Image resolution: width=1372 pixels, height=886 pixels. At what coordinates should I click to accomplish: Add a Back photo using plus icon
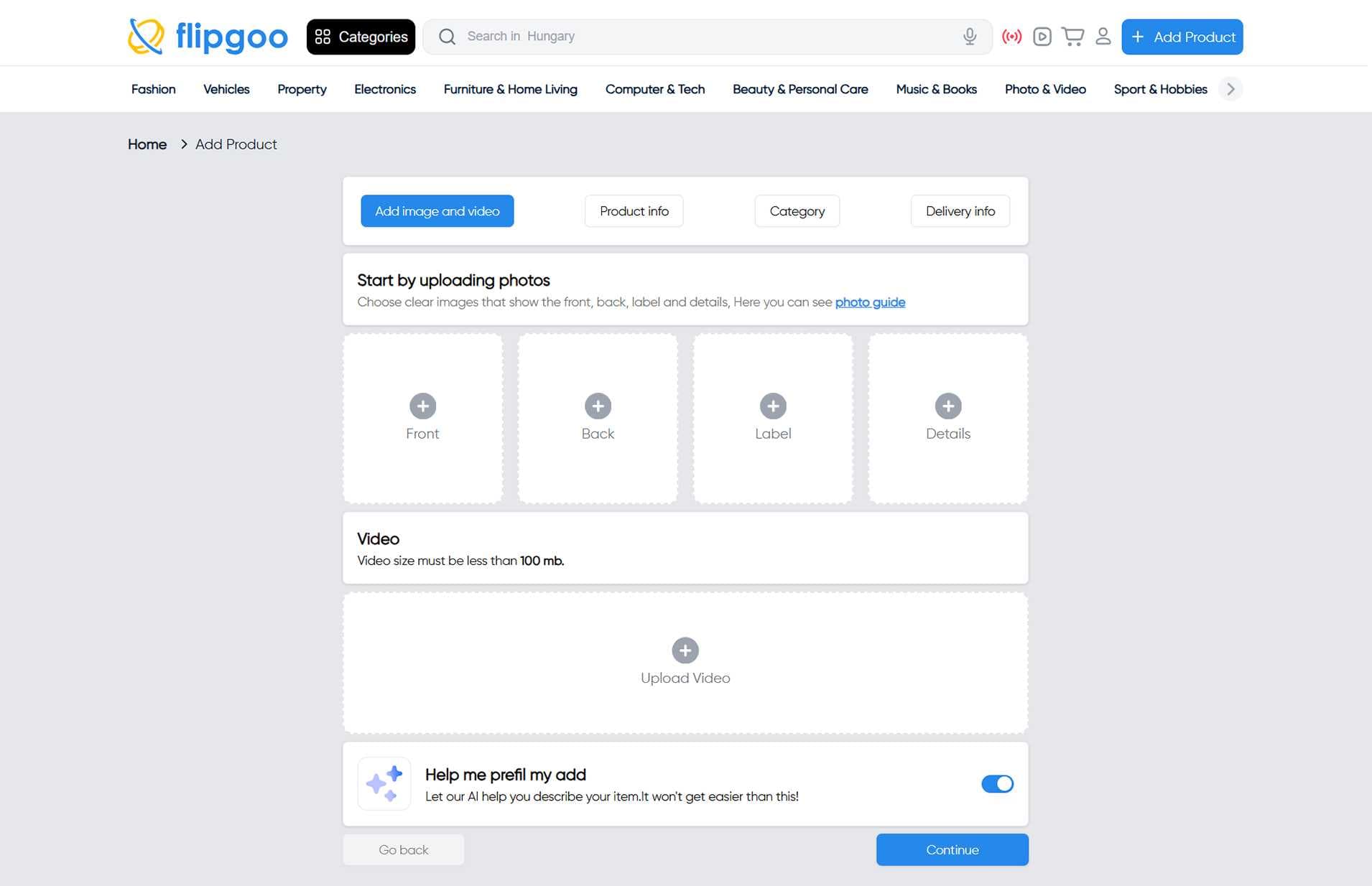[x=598, y=406]
